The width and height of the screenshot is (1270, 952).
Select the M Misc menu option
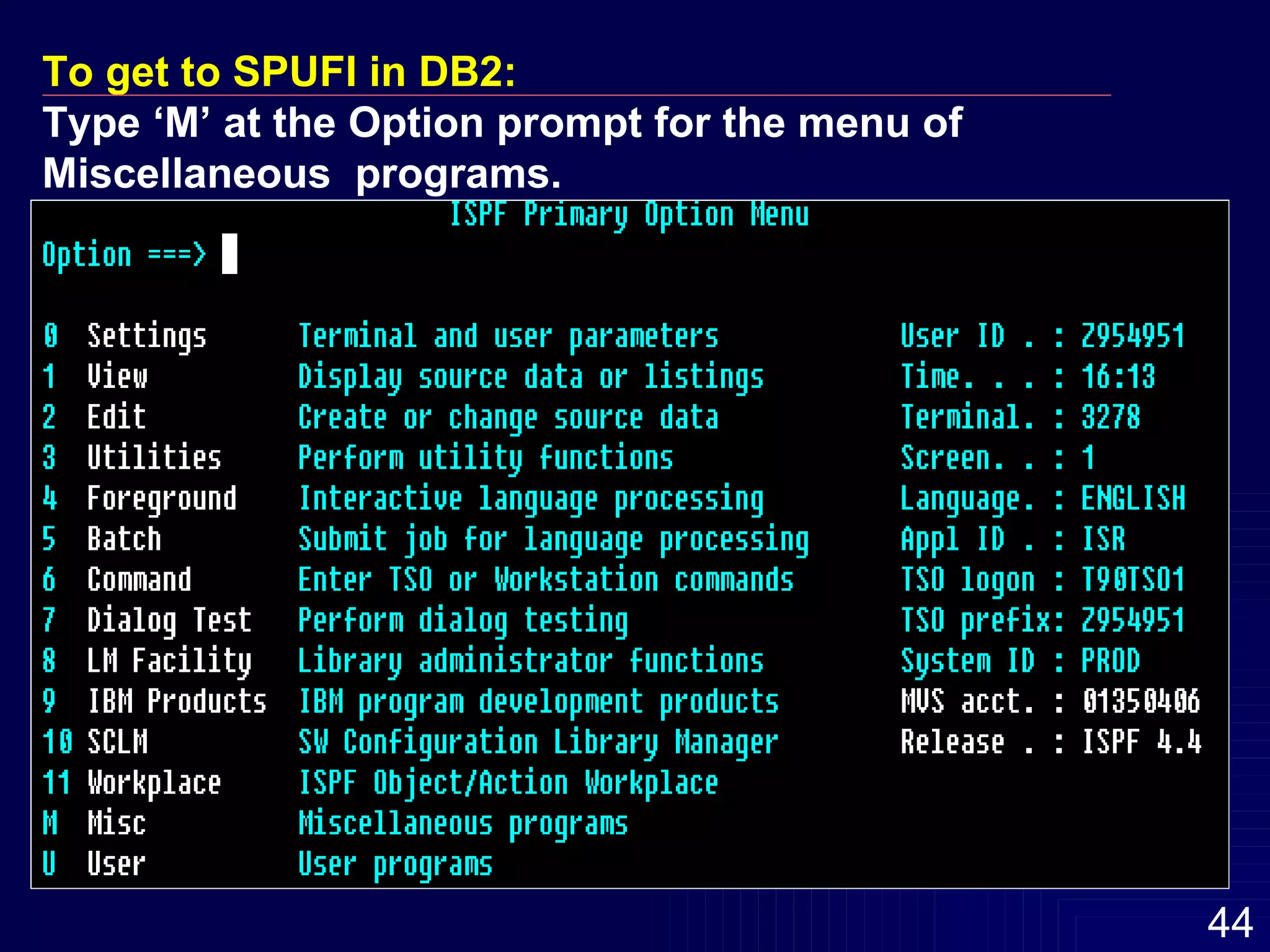pos(94,824)
